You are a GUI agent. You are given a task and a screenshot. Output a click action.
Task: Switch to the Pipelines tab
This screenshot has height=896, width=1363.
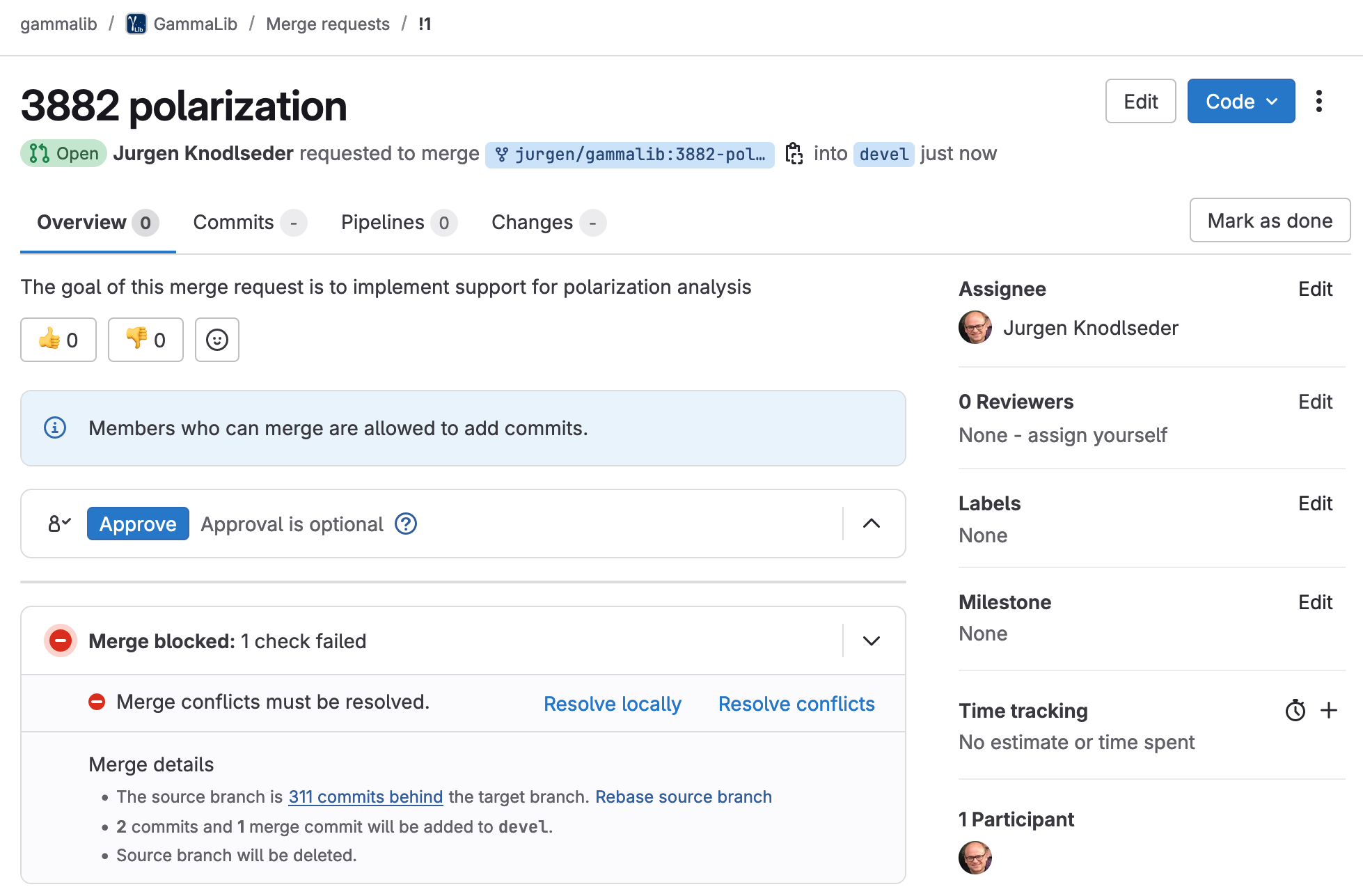pos(381,222)
